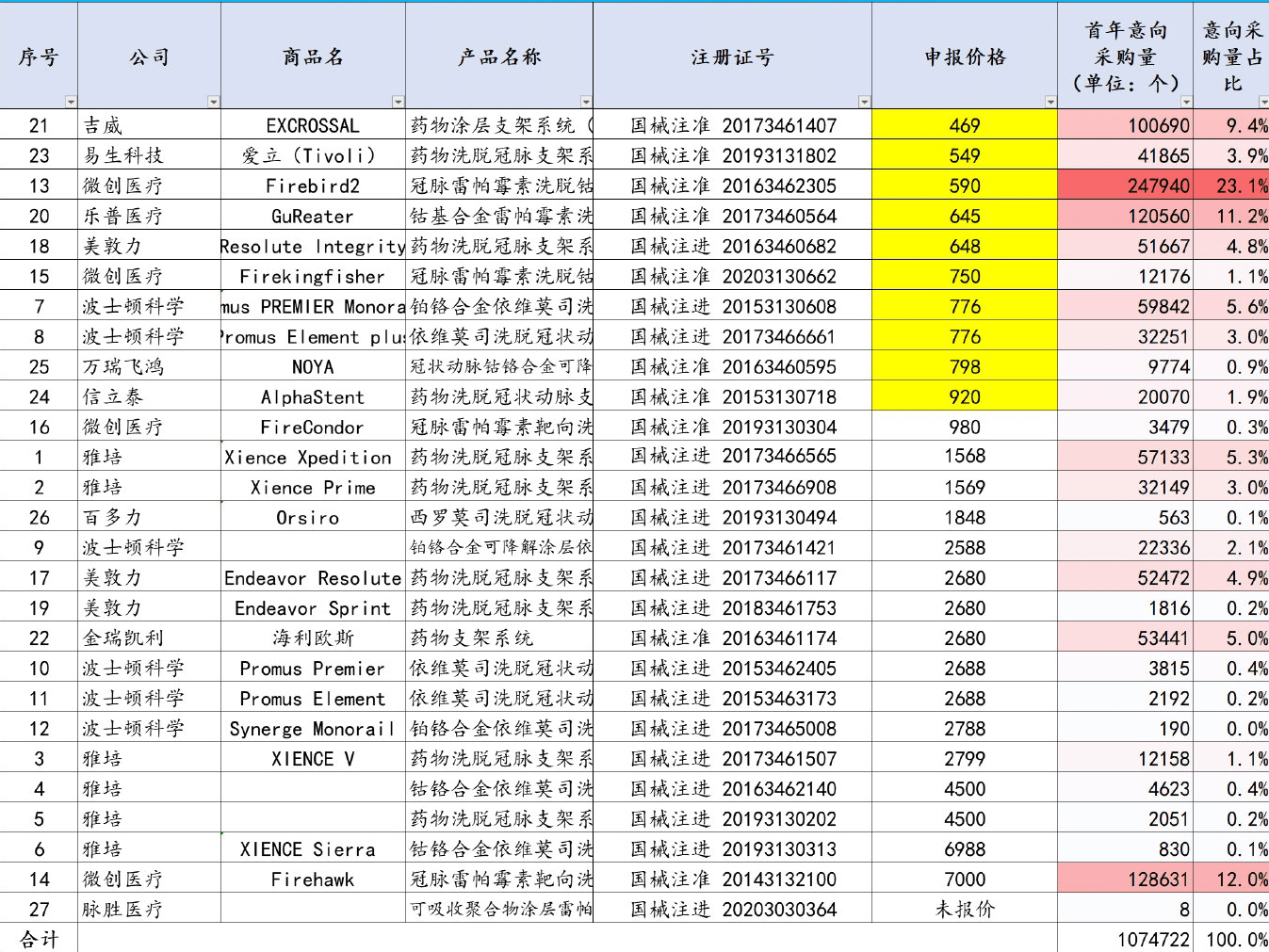Click the quantity cell 128631
Image resolution: width=1269 pixels, height=952 pixels.
[x=1126, y=879]
